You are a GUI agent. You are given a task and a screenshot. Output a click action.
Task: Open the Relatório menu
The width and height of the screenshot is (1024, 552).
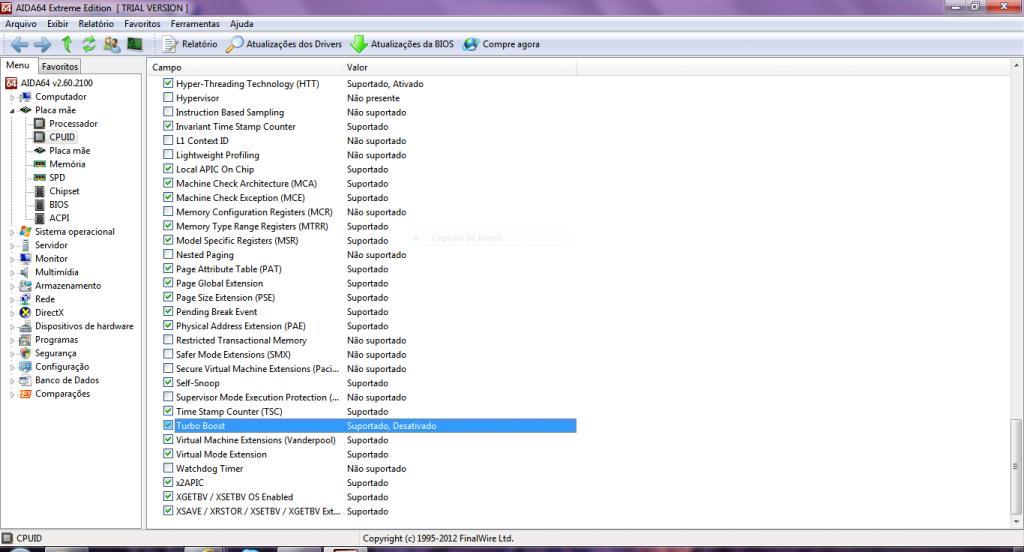(x=96, y=24)
